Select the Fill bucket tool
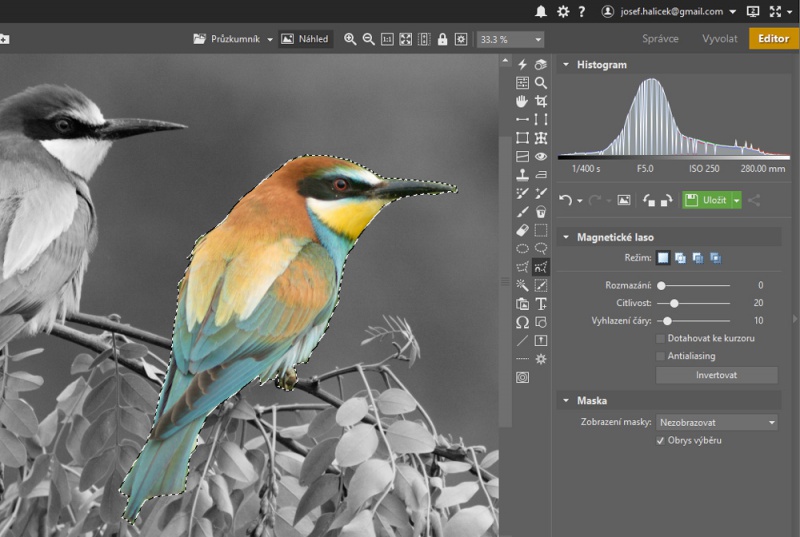 [x=541, y=211]
